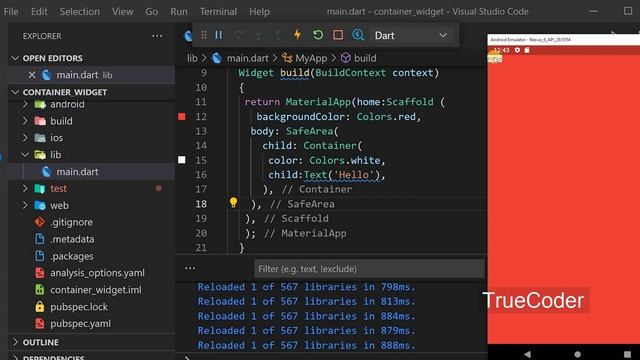Open Dart debug session dropdown
This screenshot has width=640, height=360.
pyautogui.click(x=411, y=36)
